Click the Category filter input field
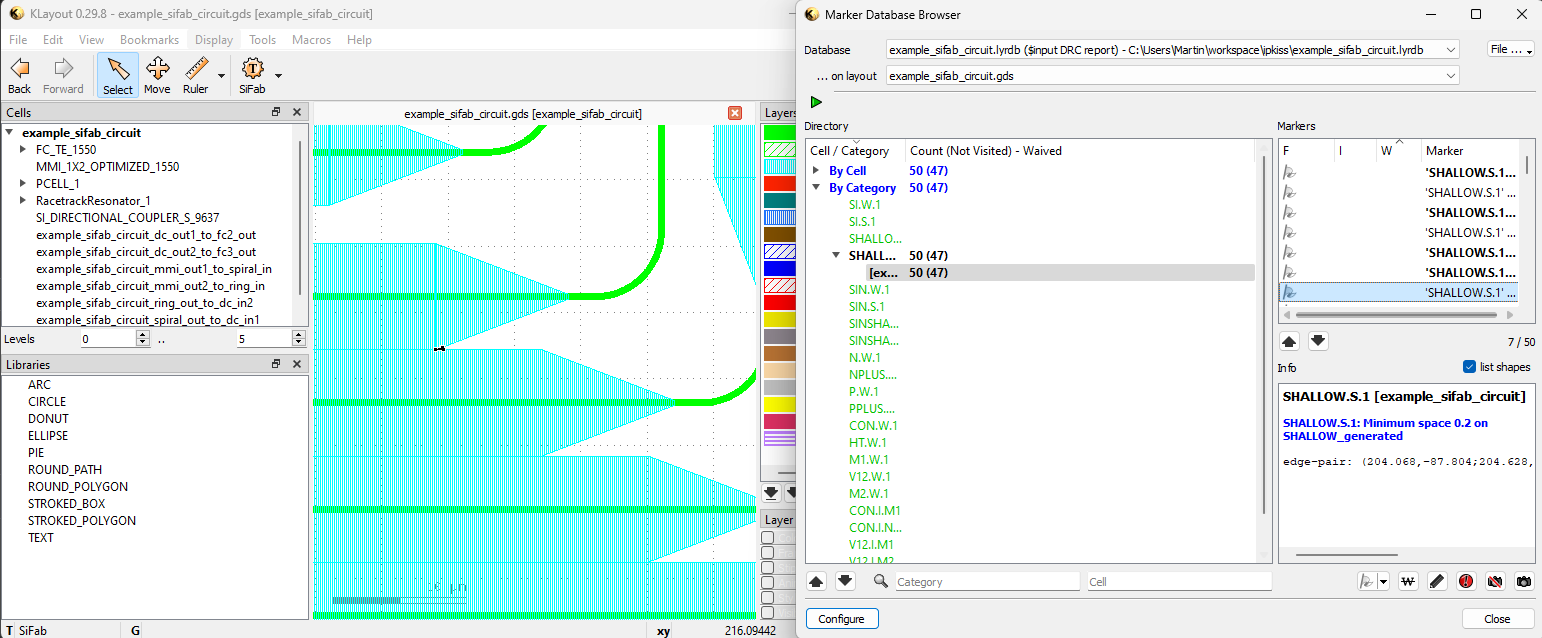 [x=987, y=582]
